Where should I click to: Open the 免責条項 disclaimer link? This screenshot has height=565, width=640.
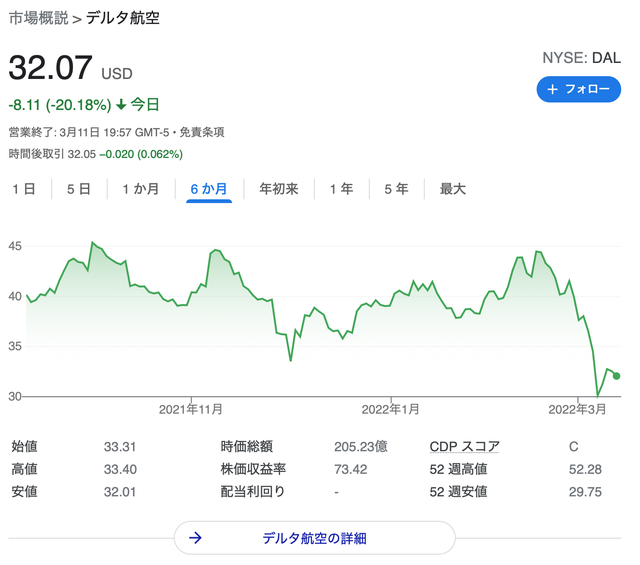(x=202, y=132)
